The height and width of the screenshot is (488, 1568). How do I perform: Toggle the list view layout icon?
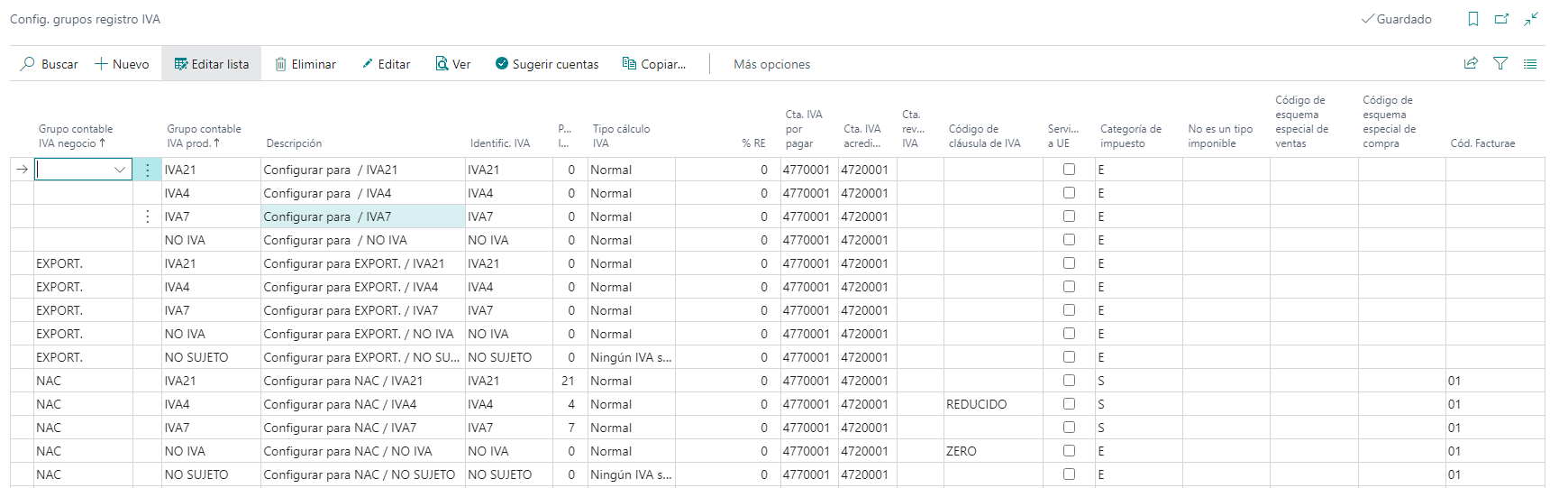1530,63
